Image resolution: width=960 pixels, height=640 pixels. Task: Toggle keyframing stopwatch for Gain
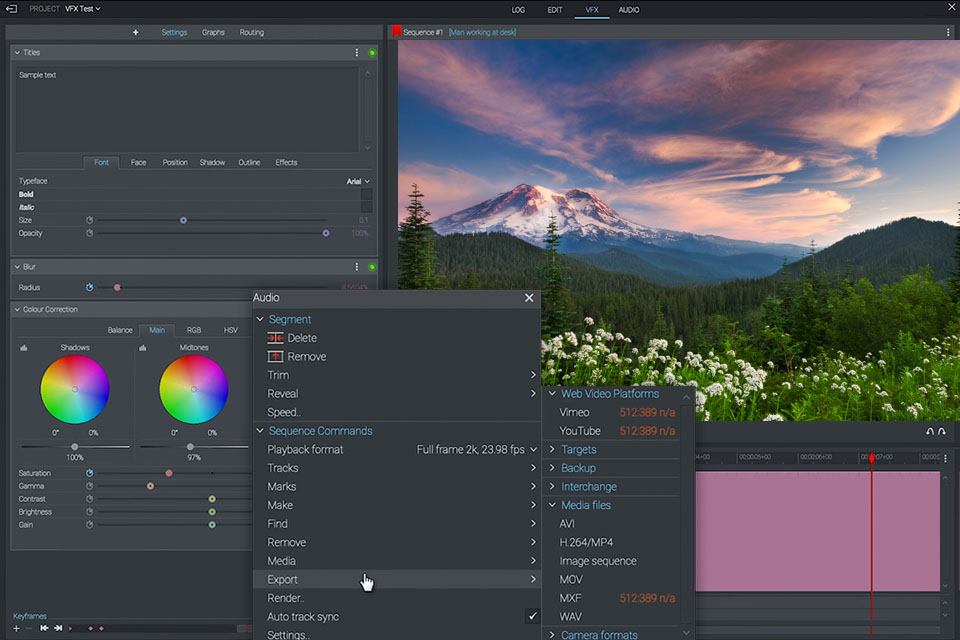pos(89,524)
